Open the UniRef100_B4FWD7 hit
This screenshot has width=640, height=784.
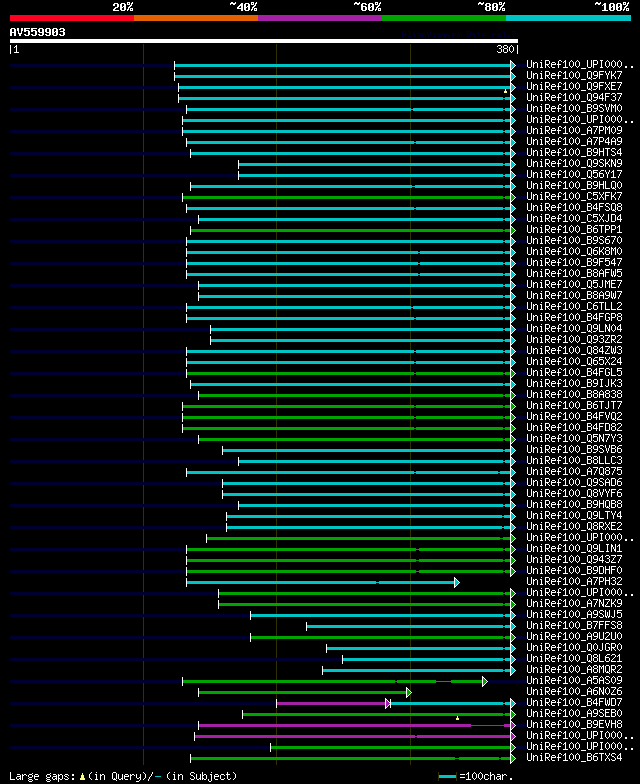[574, 702]
